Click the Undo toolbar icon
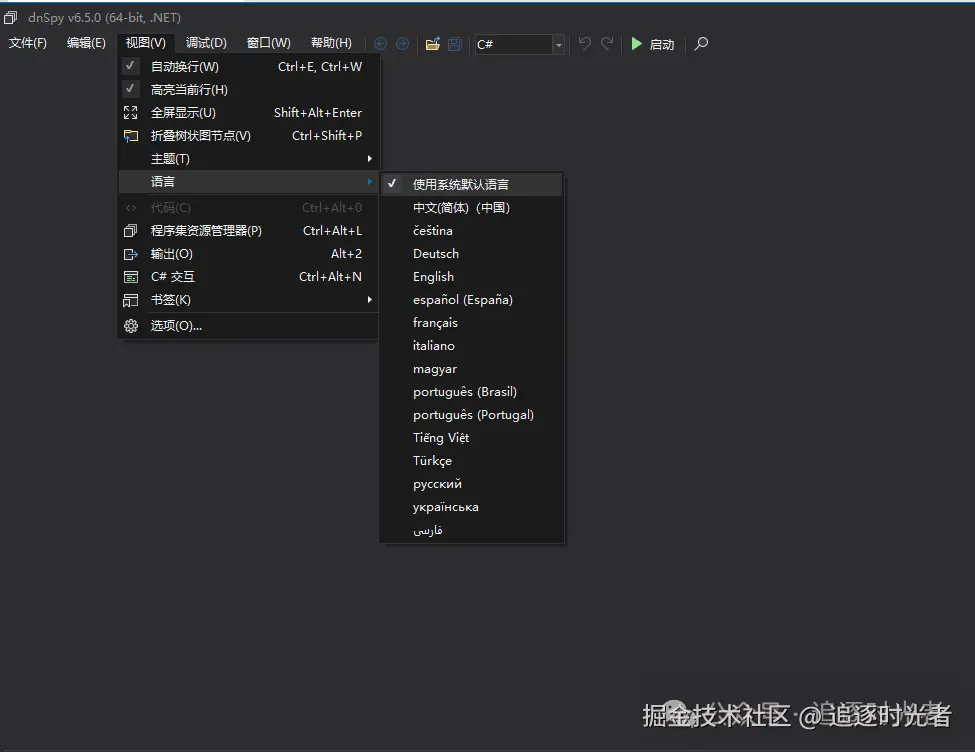This screenshot has height=752, width=975. tap(583, 44)
